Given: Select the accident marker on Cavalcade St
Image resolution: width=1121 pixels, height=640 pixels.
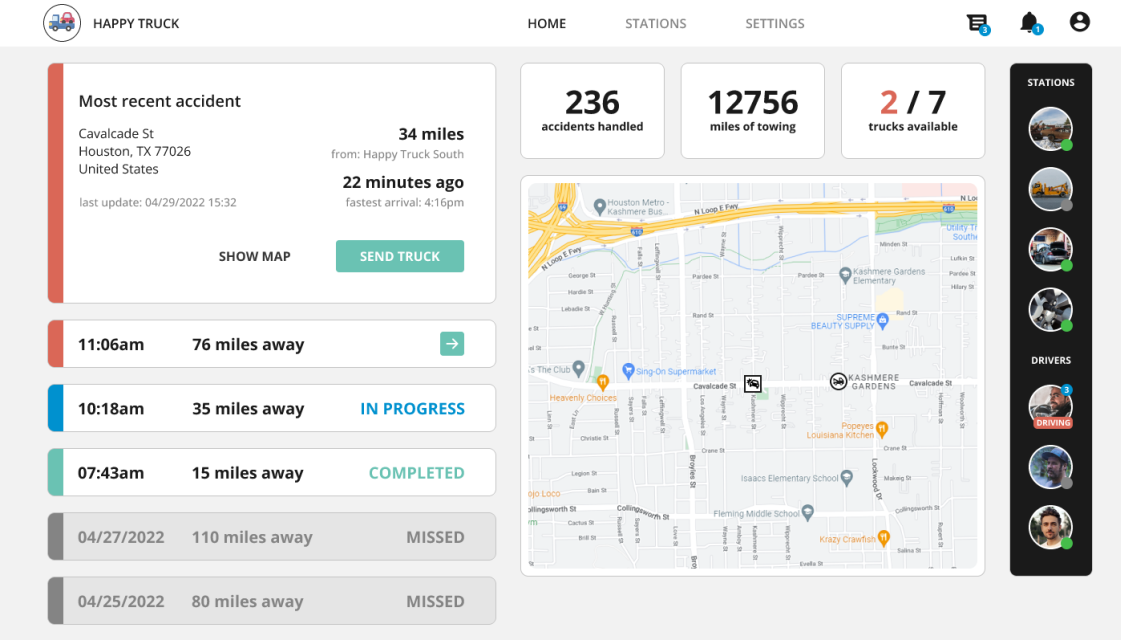Looking at the screenshot, I should [753, 383].
